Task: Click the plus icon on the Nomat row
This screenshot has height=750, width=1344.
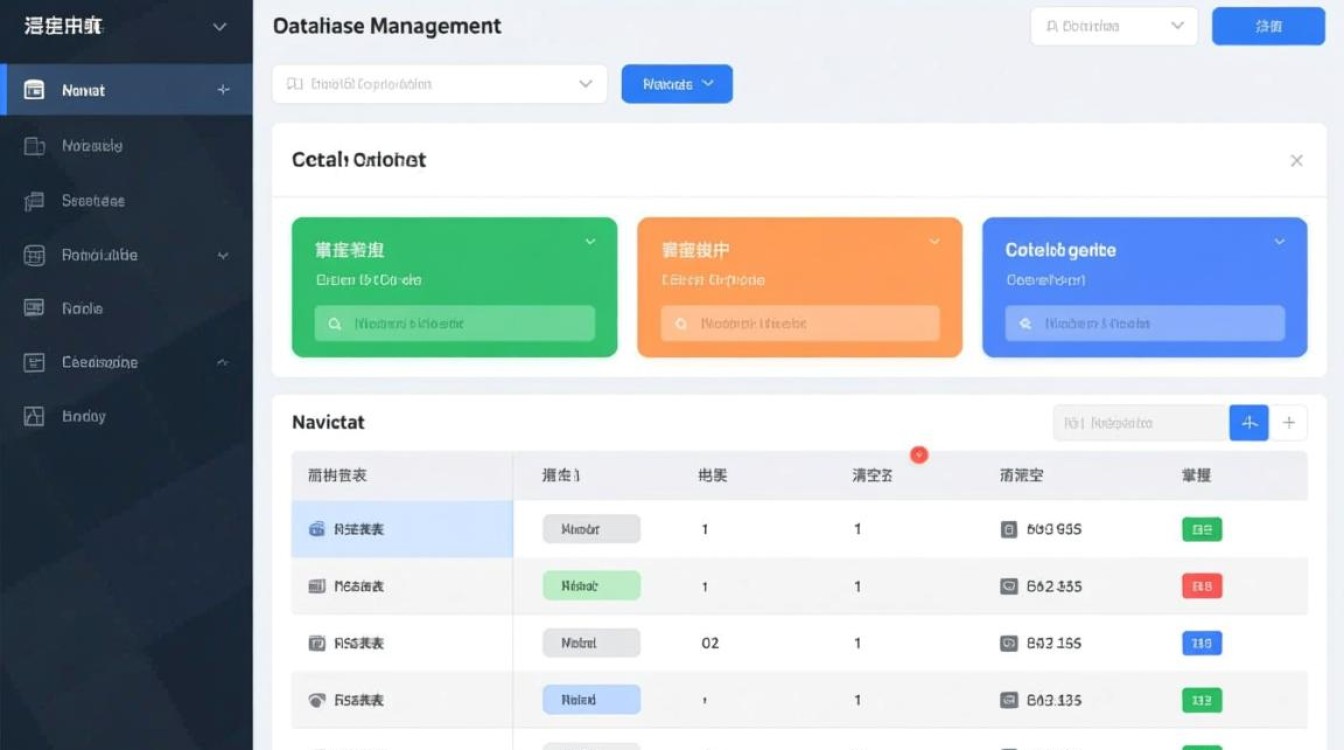Action: click(223, 90)
